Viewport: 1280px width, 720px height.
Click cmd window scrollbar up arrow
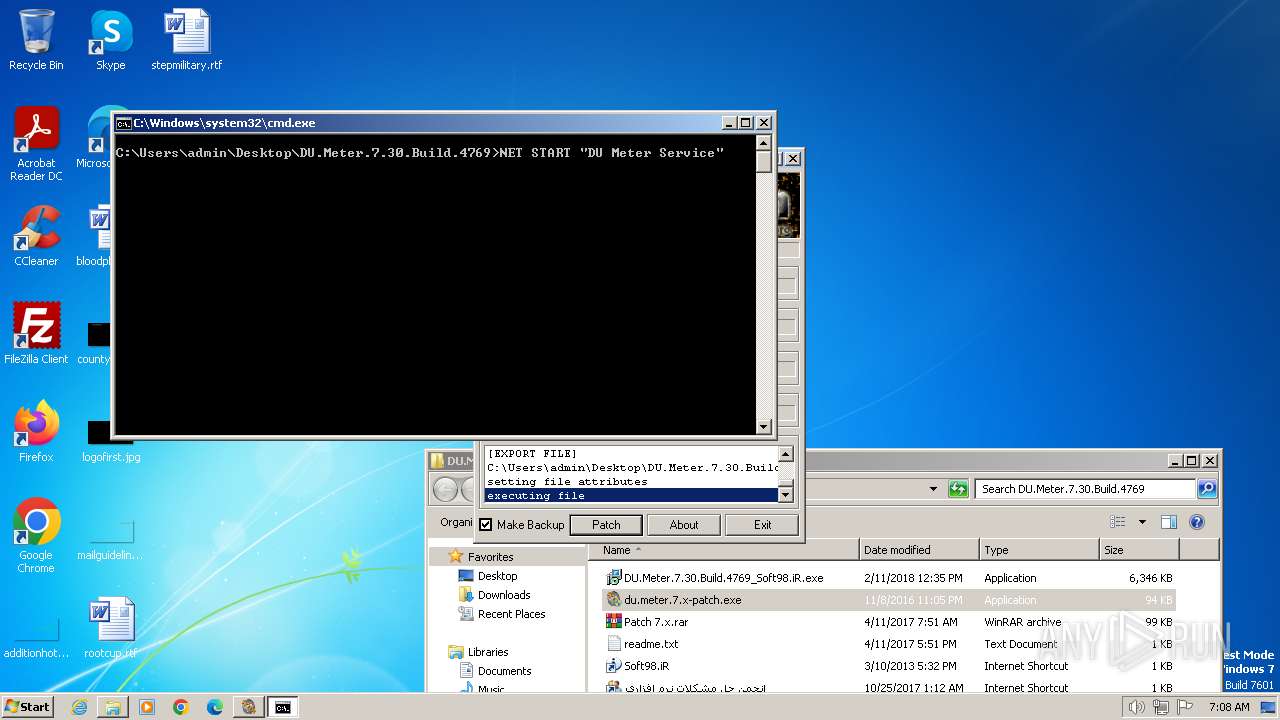click(x=764, y=141)
